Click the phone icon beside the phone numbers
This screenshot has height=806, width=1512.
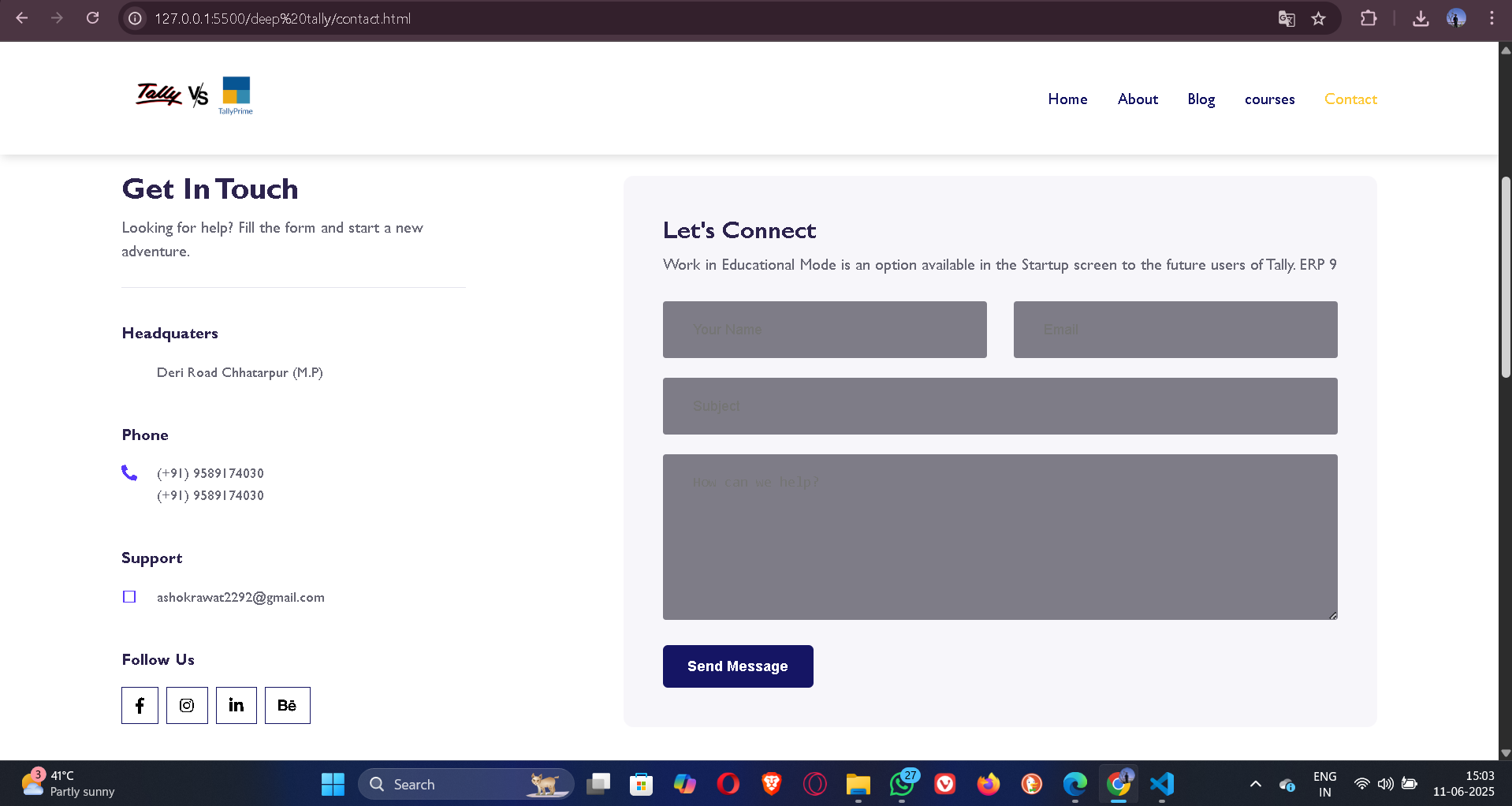pyautogui.click(x=129, y=473)
